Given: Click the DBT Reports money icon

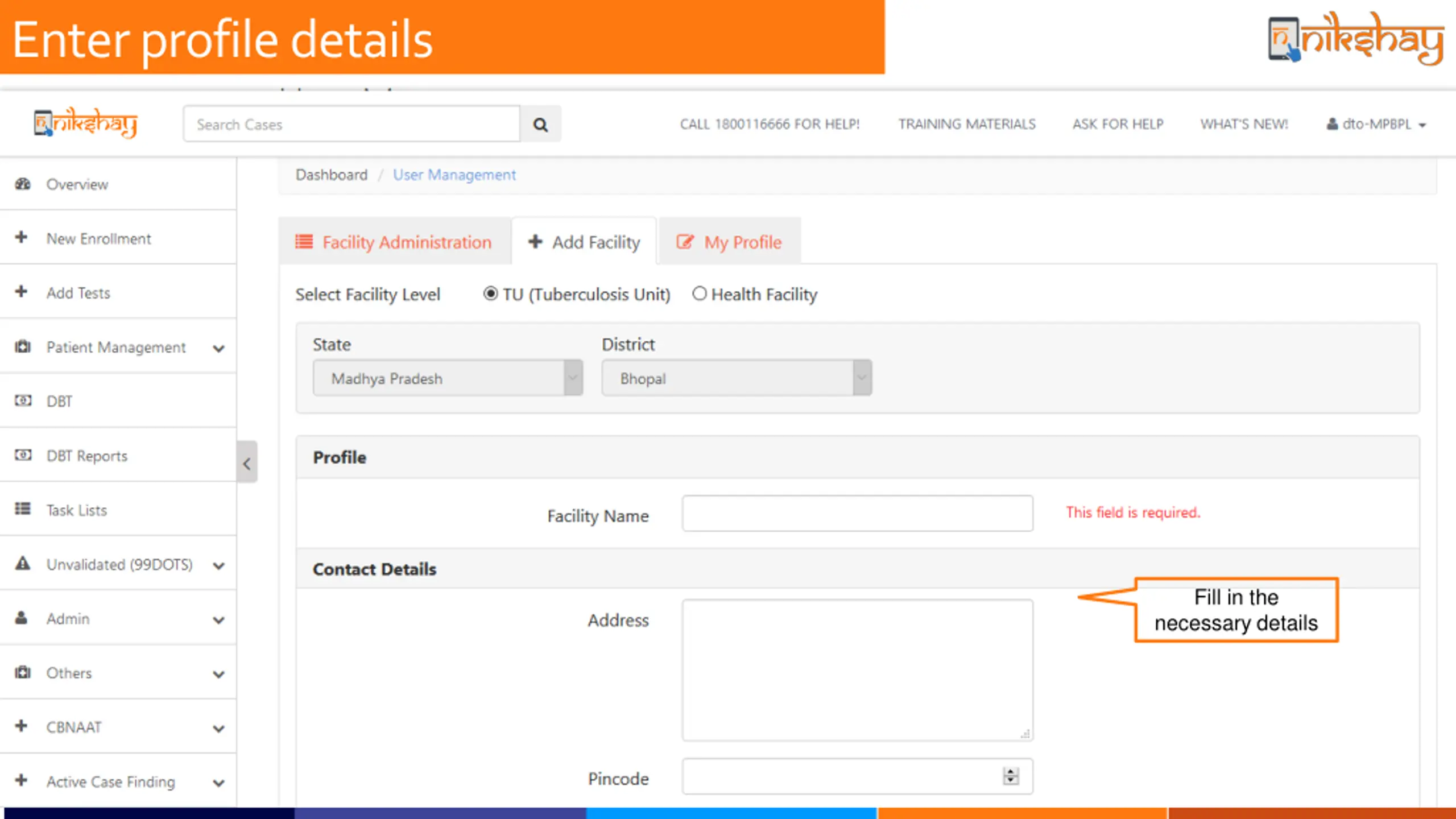Looking at the screenshot, I should pos(23,455).
